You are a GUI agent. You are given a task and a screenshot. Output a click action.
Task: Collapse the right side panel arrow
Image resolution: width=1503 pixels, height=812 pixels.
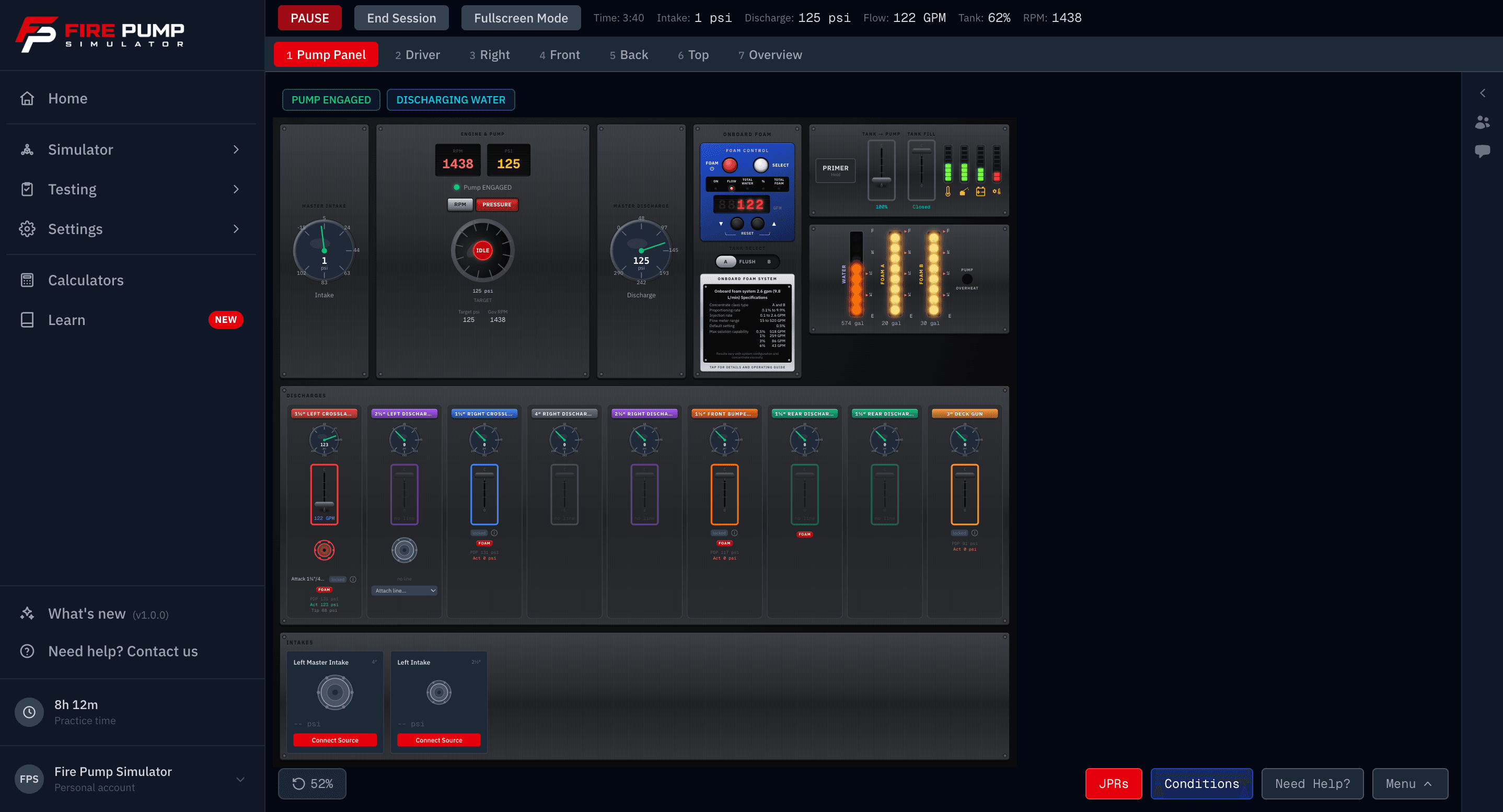(1482, 94)
